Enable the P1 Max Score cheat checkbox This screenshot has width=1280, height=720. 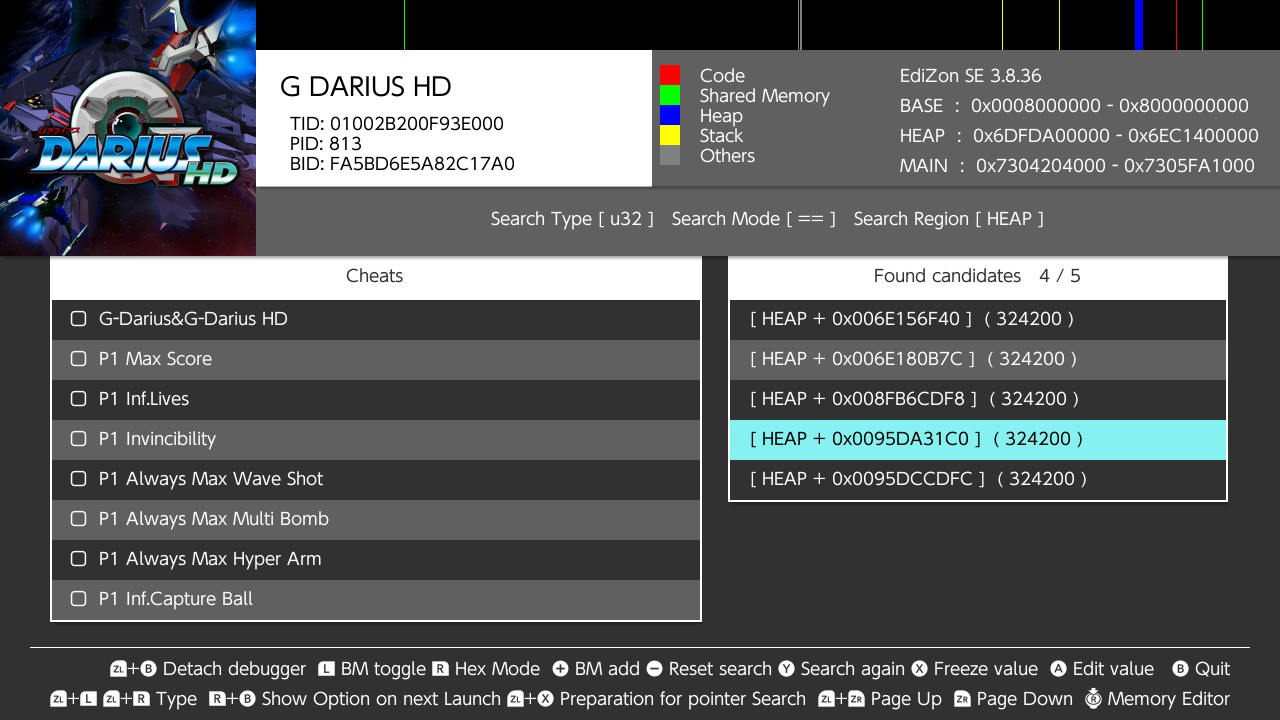(x=79, y=359)
